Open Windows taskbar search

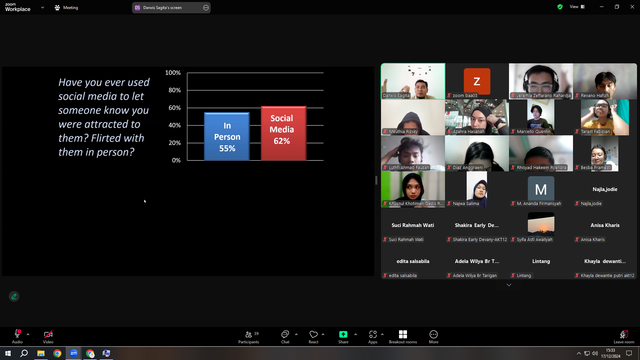(24, 353)
